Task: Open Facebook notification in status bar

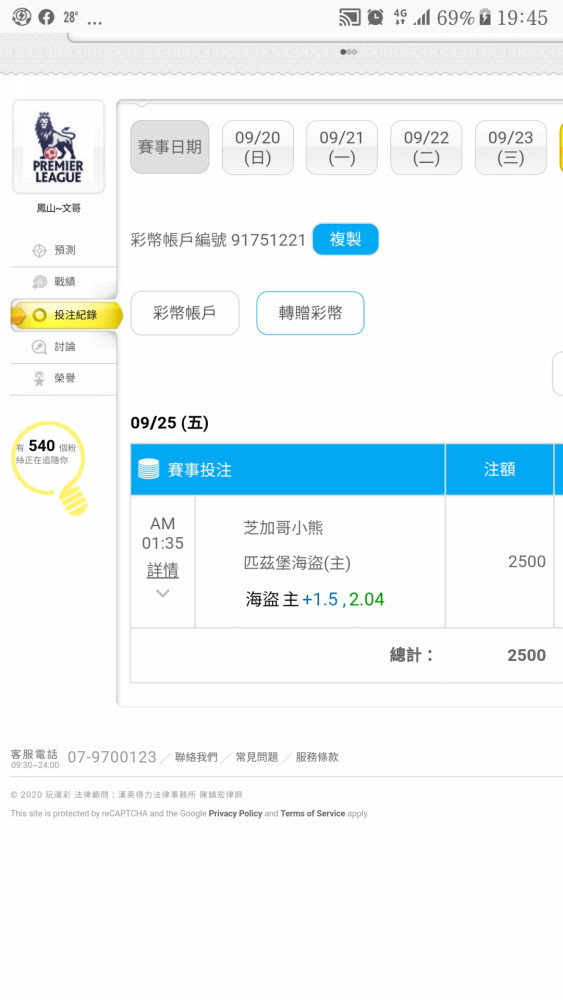Action: pos(46,17)
